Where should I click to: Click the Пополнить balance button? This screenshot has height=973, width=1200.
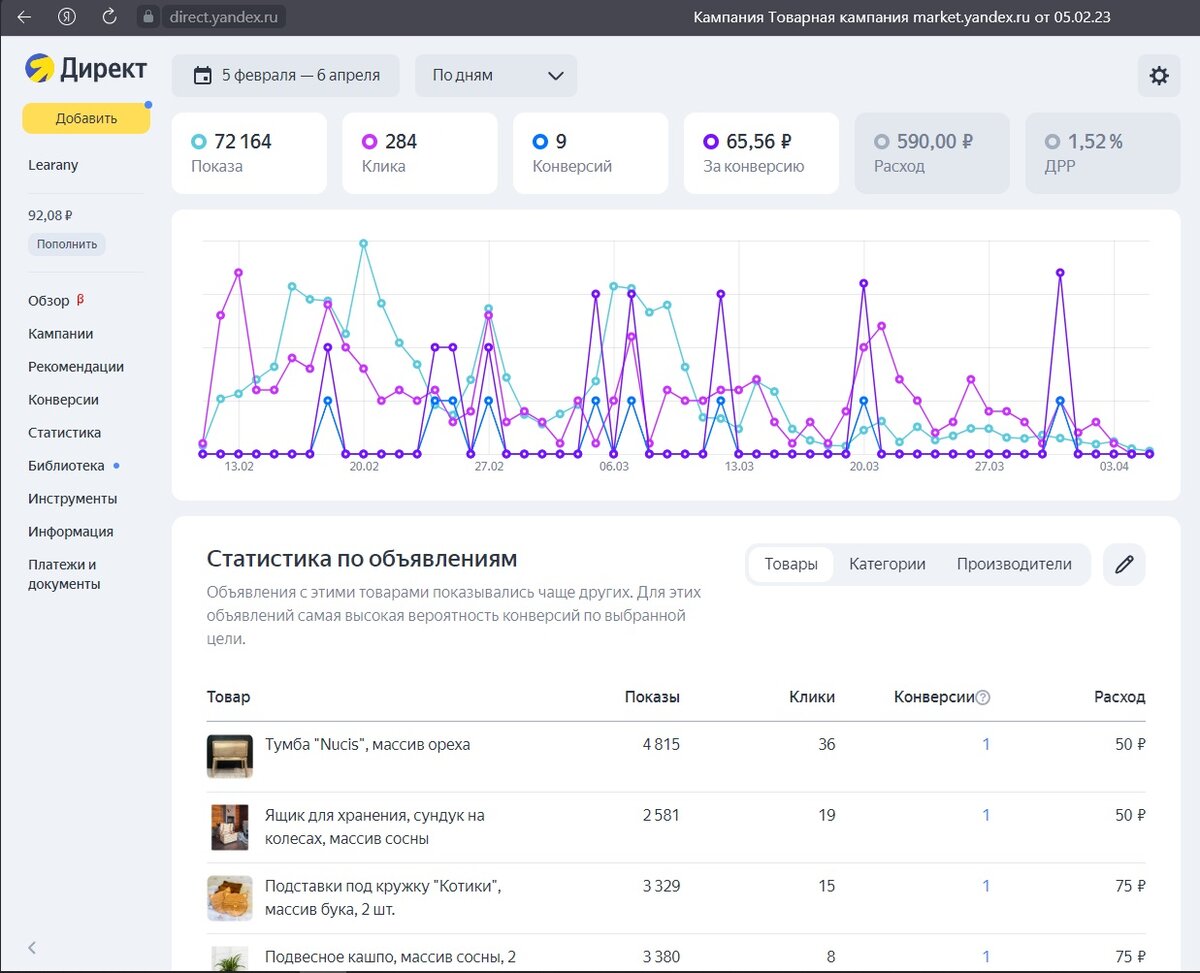67,244
